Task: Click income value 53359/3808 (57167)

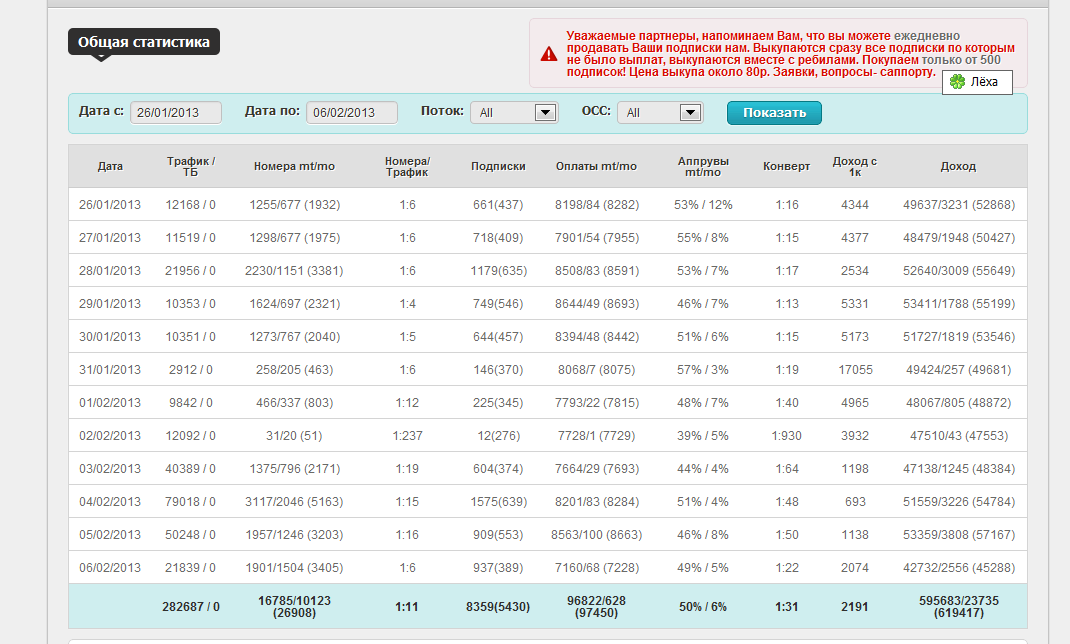Action: click(959, 535)
